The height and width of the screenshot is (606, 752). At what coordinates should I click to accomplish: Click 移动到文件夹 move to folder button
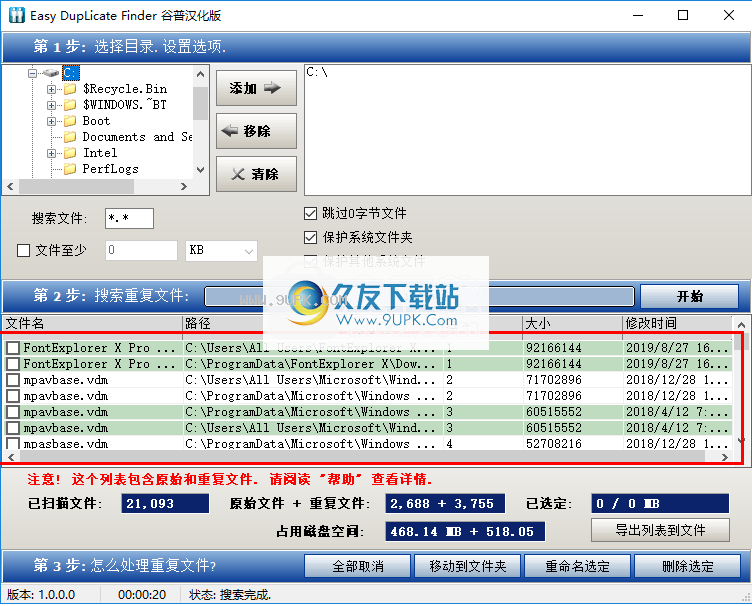[x=468, y=566]
